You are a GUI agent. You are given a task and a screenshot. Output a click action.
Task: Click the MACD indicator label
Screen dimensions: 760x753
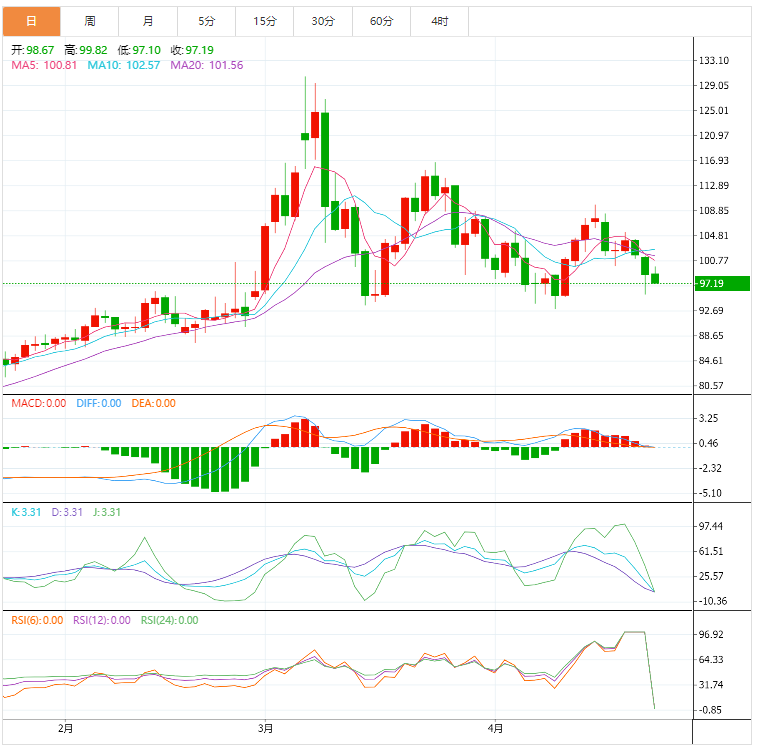pos(38,403)
